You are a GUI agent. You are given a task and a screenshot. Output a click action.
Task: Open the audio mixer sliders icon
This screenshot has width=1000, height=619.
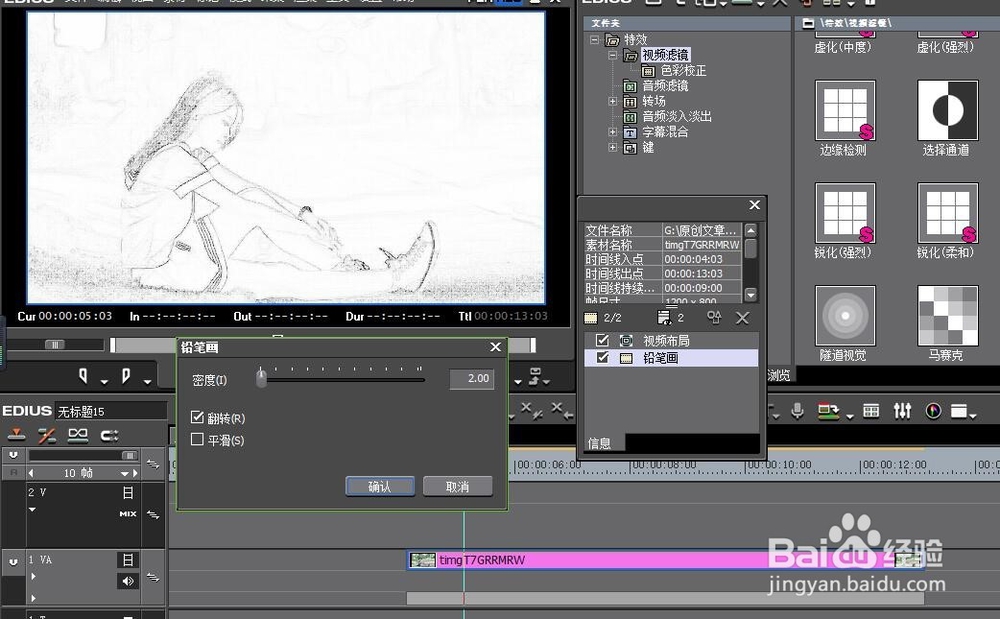point(902,411)
